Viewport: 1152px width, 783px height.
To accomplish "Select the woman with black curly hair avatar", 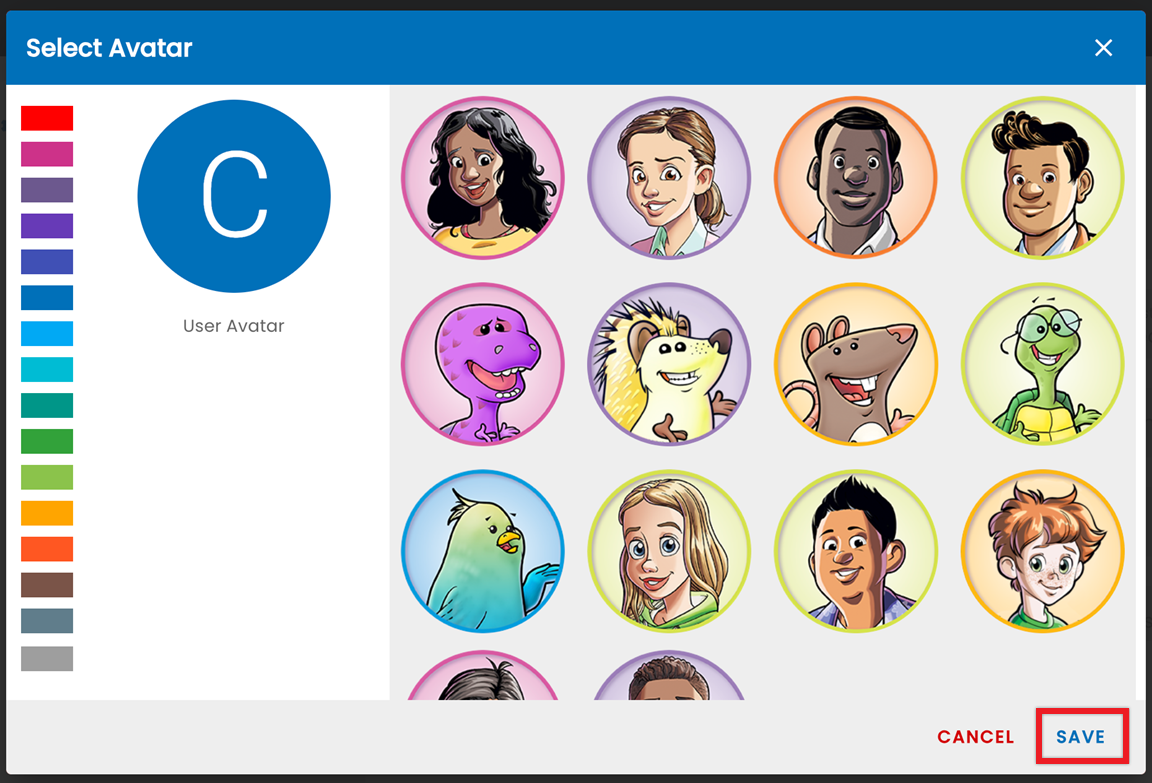I will point(483,178).
